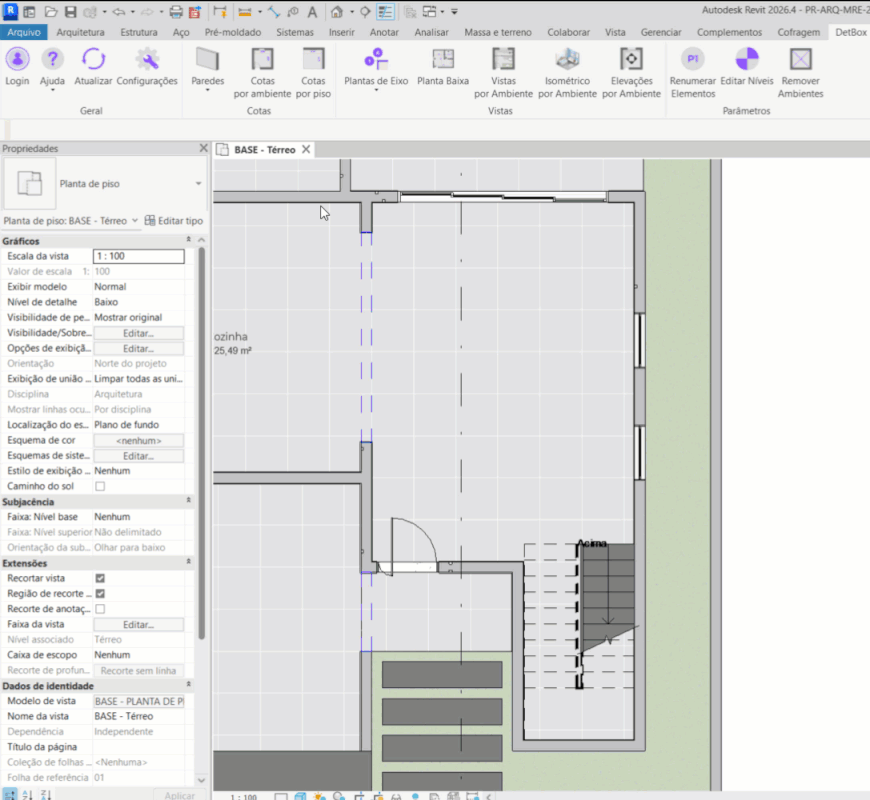Click the Print icon in quick access toolbar
Image resolution: width=870 pixels, height=800 pixels.
(x=176, y=11)
